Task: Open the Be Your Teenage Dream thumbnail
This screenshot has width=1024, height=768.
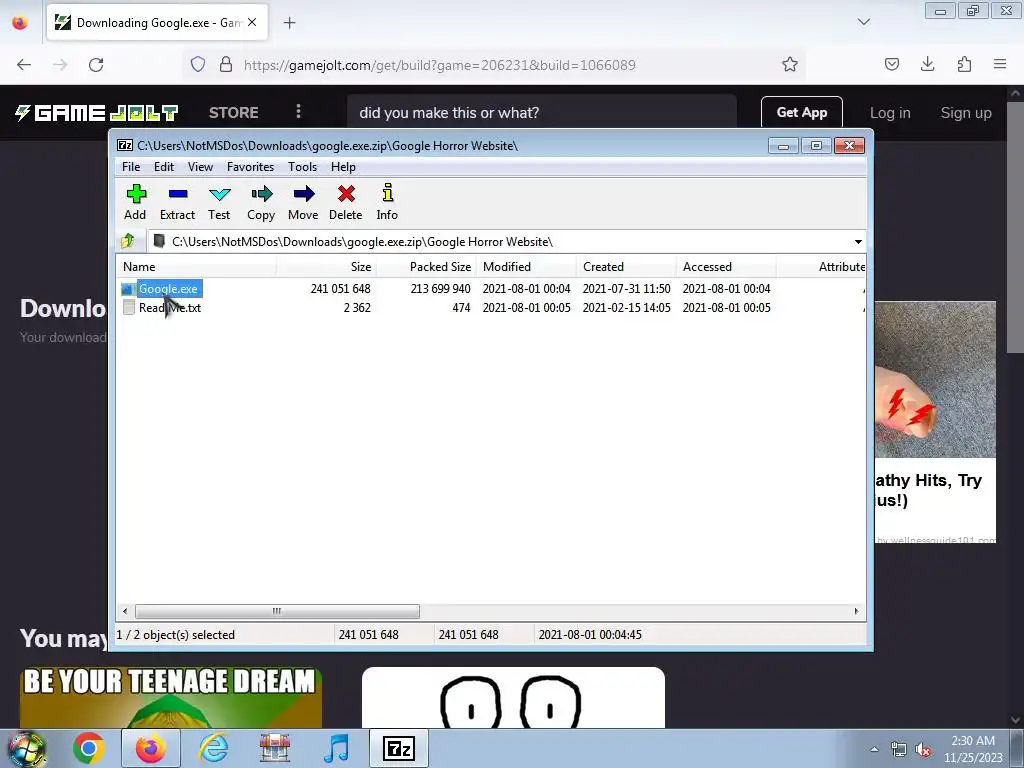Action: (170, 697)
